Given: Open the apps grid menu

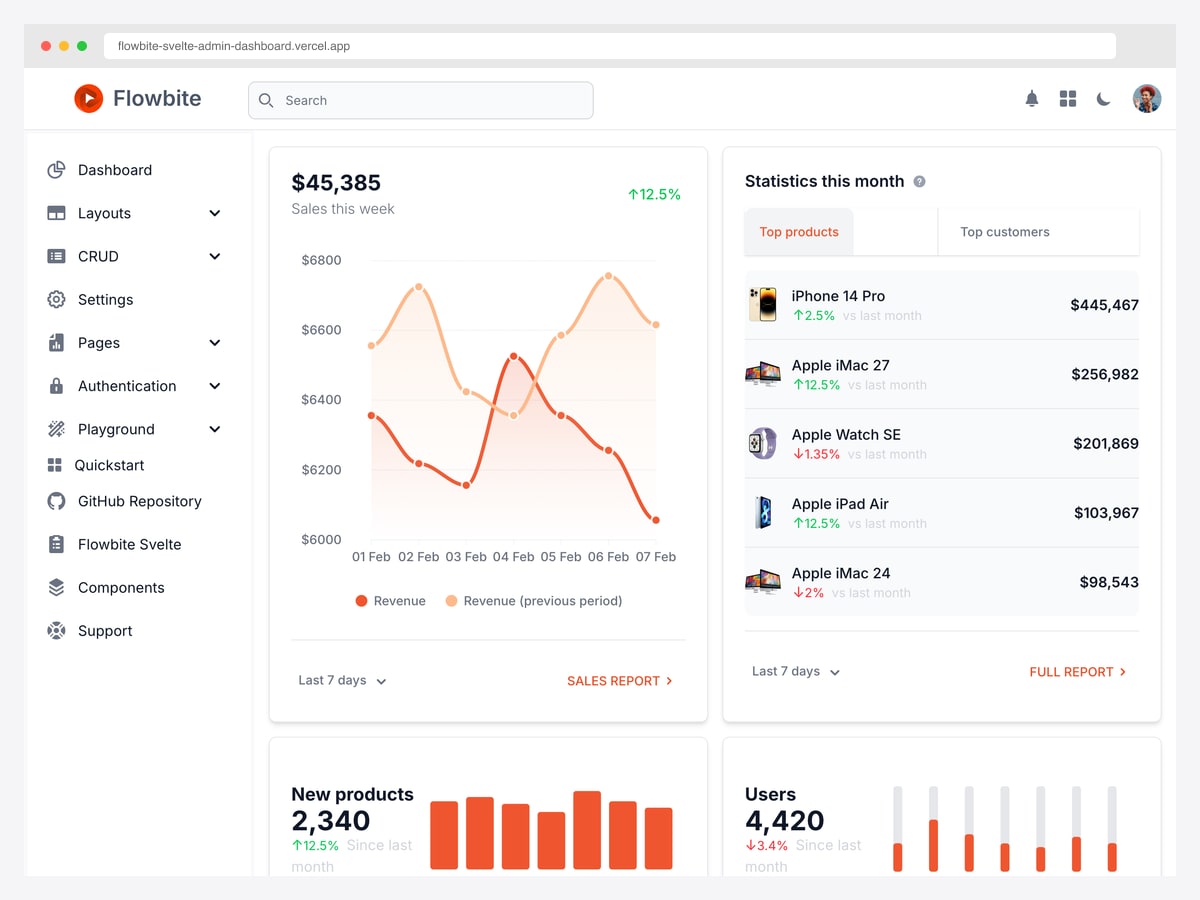Looking at the screenshot, I should point(1068,99).
